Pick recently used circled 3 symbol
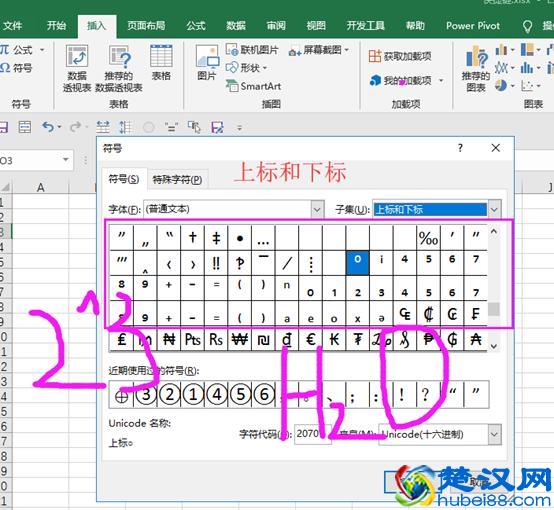The height and width of the screenshot is (510, 554). pyautogui.click(x=146, y=394)
